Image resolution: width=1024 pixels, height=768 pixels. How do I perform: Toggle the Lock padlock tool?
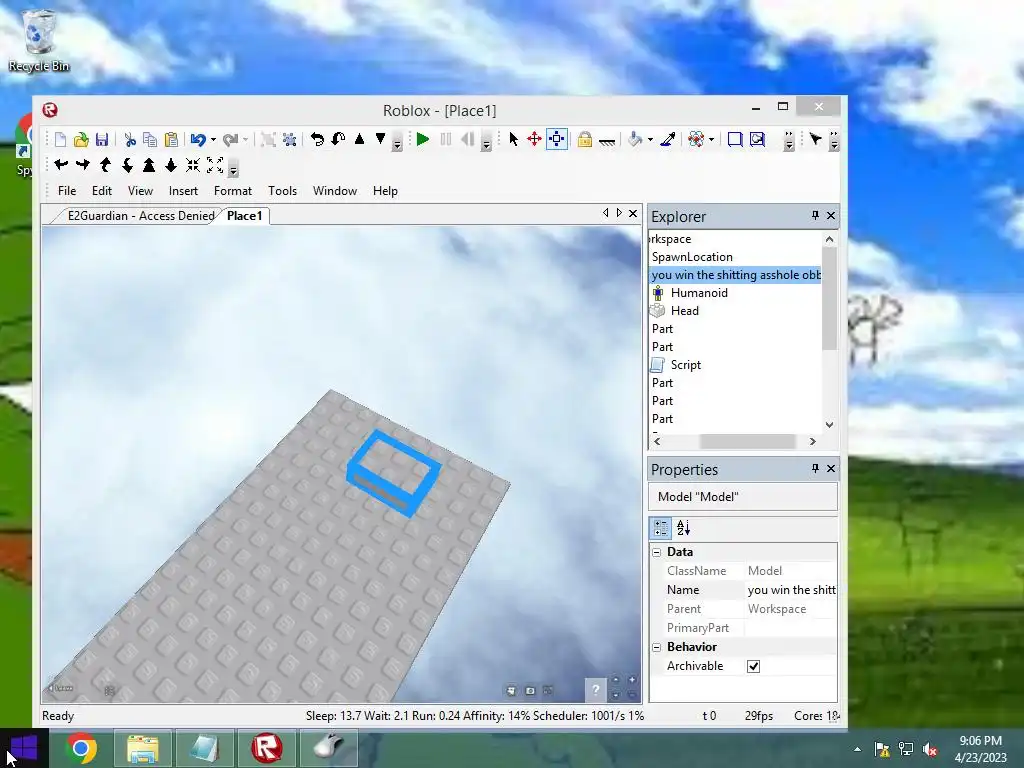click(584, 139)
